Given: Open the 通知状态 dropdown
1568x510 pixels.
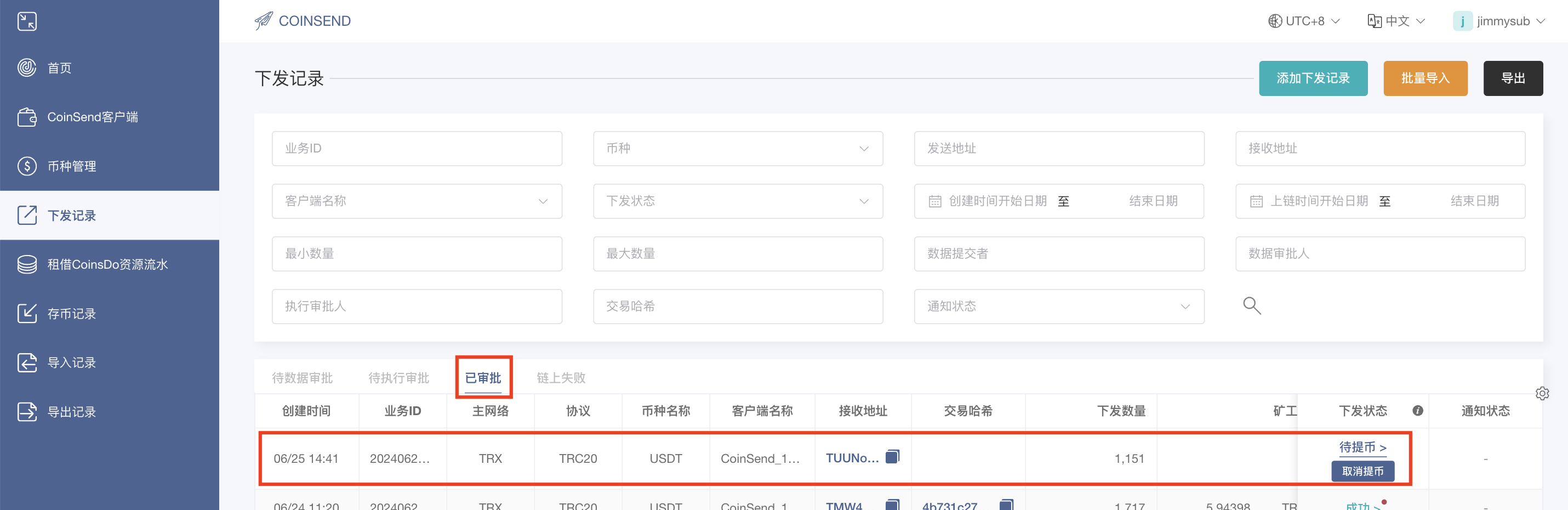Looking at the screenshot, I should (x=1058, y=307).
